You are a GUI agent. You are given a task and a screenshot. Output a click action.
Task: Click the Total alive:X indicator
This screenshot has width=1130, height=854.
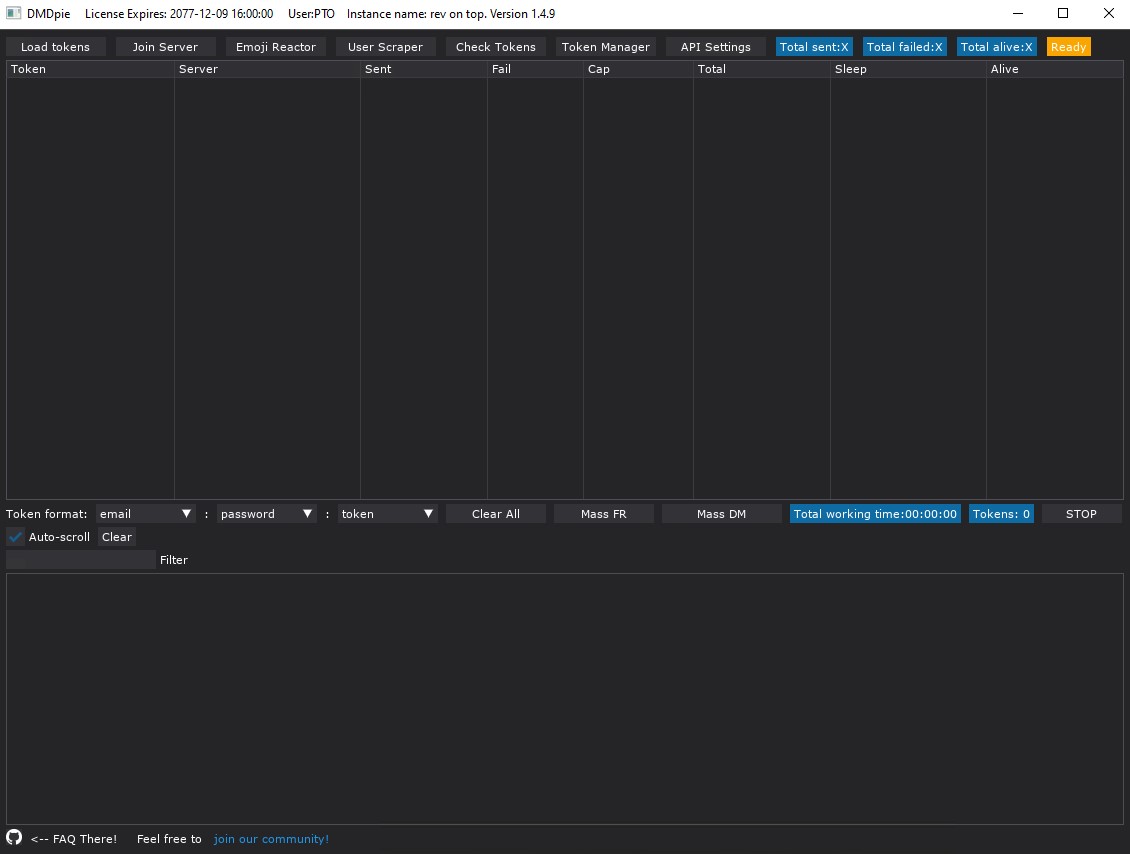997,47
